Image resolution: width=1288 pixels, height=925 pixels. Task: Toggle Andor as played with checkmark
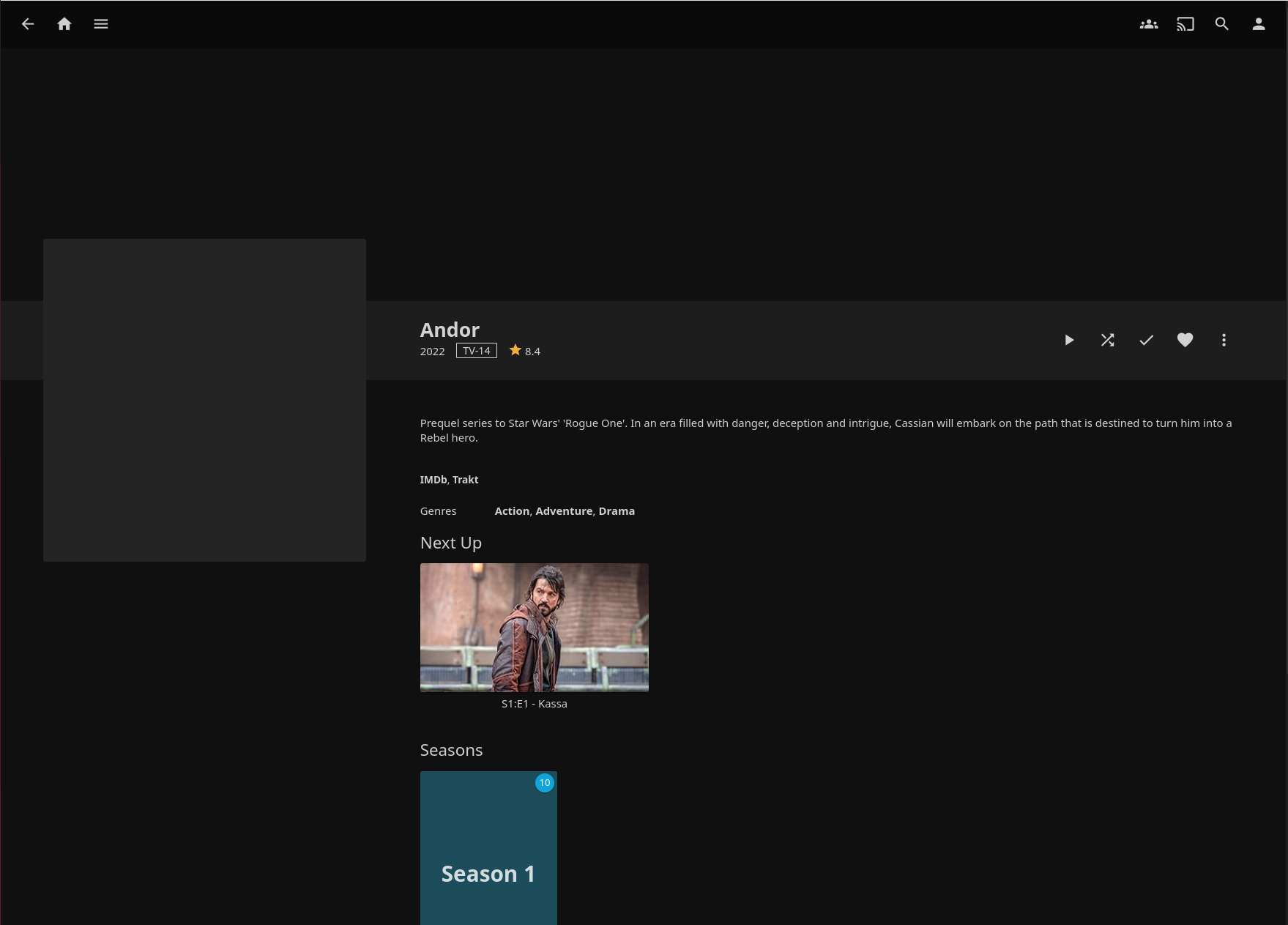1146,340
